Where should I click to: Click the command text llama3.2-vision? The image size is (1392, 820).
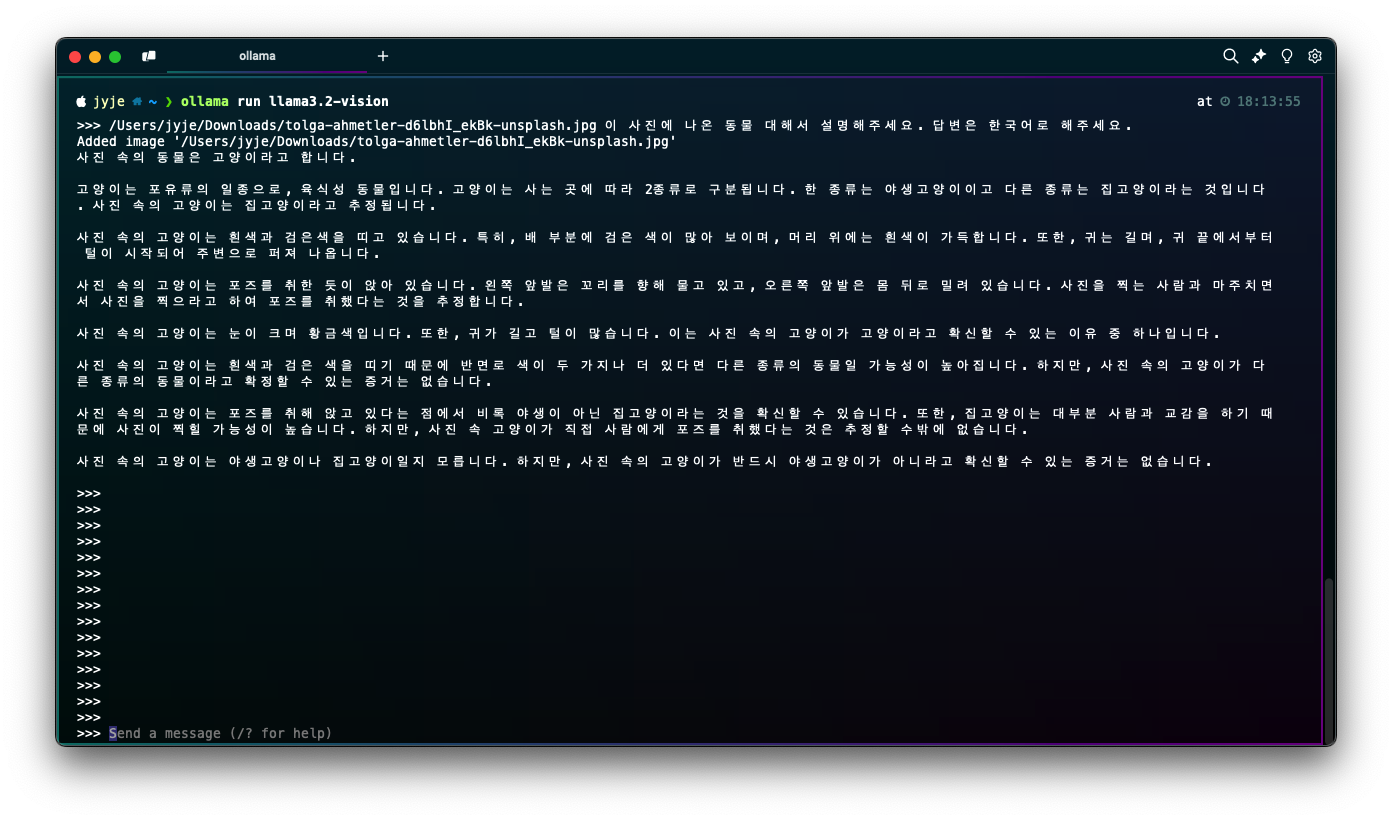pyautogui.click(x=329, y=101)
